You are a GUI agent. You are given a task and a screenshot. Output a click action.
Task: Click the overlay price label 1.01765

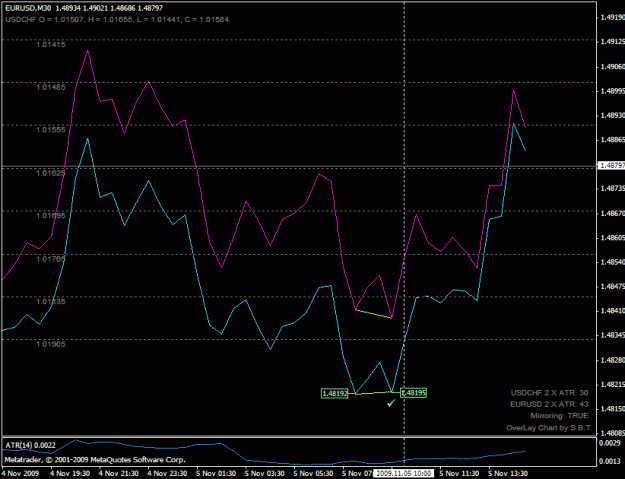click(51, 259)
